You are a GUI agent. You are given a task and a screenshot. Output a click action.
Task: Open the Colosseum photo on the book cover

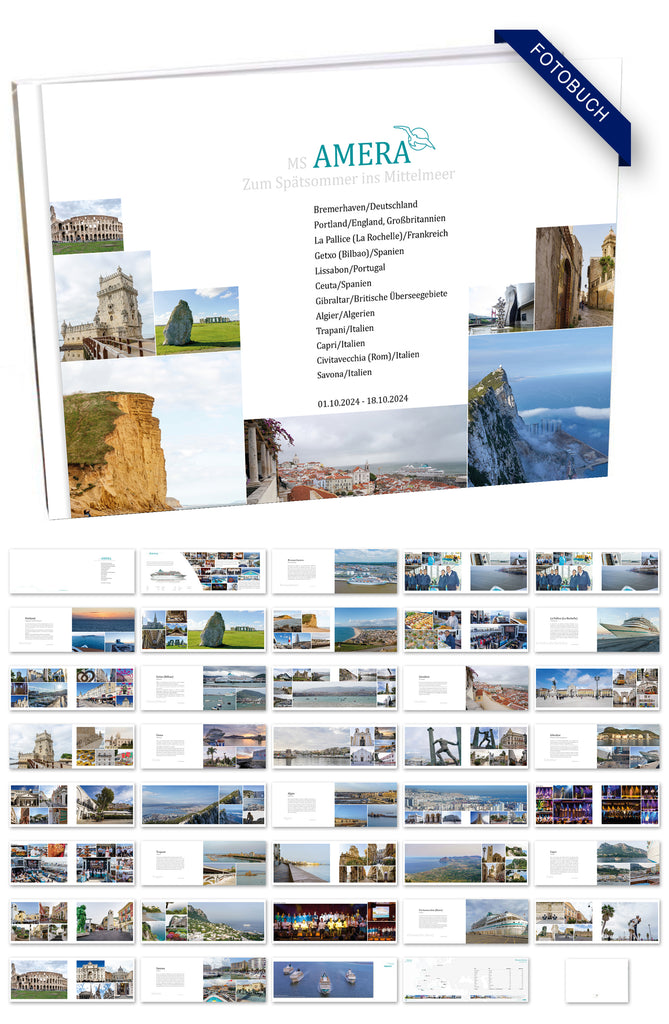coord(87,227)
